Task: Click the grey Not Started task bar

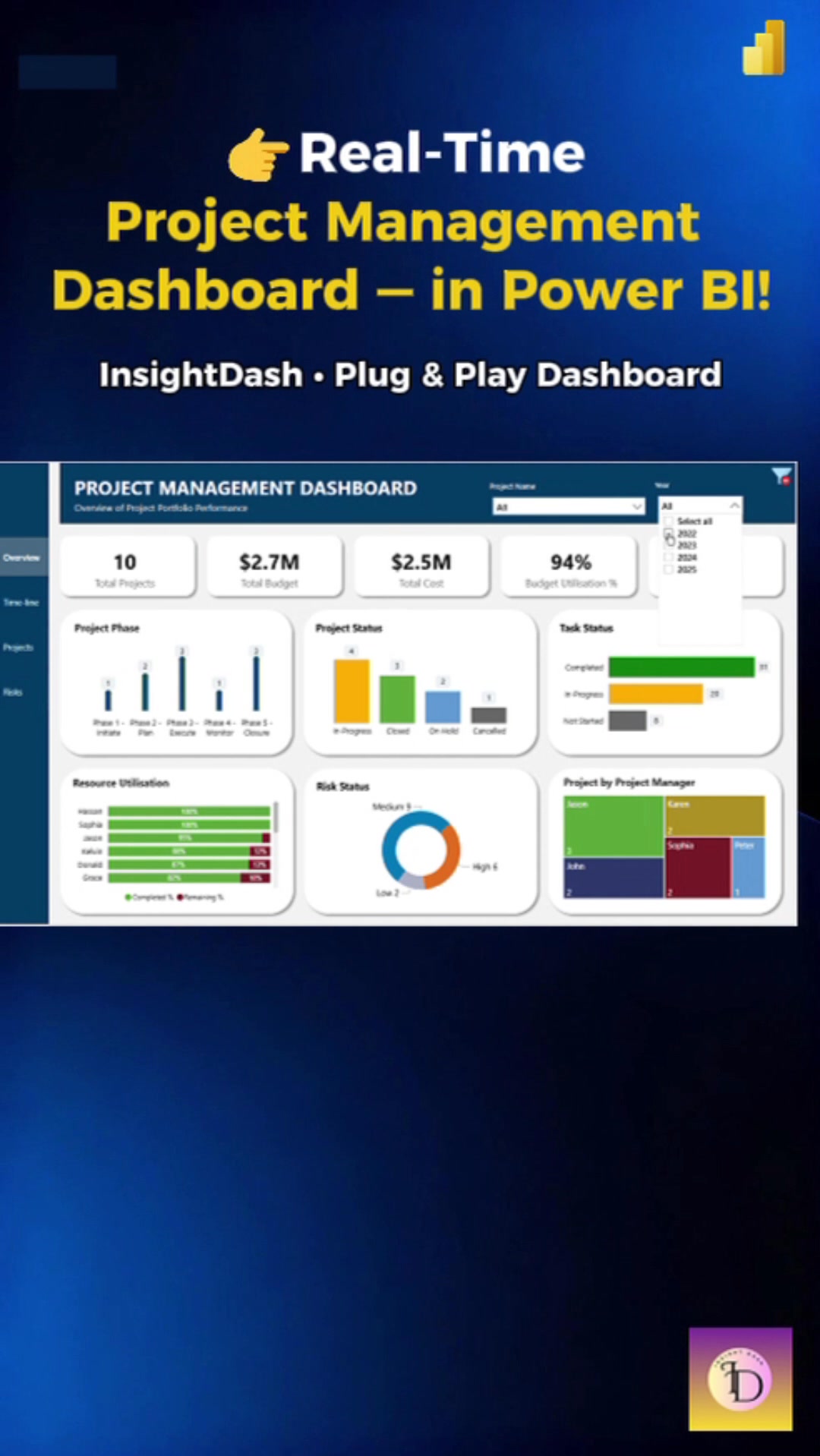Action: point(628,720)
